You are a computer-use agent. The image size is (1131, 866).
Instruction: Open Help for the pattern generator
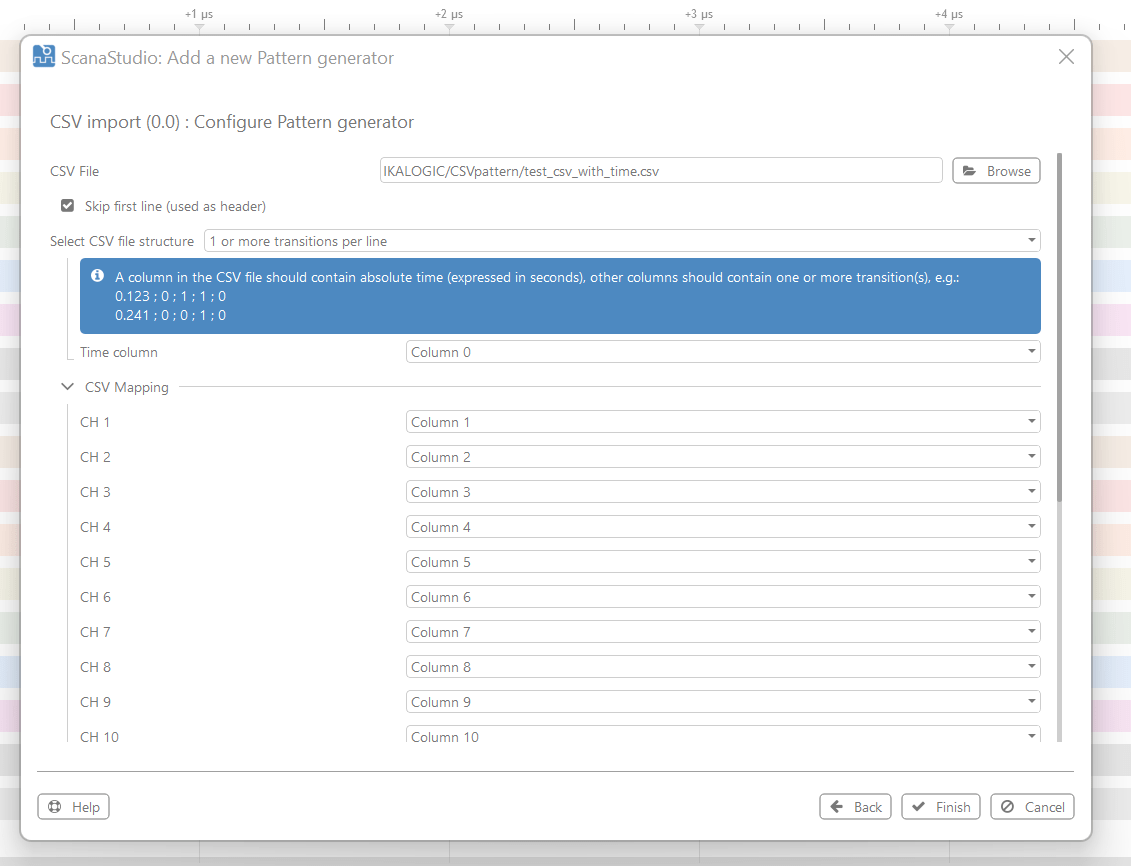tap(73, 807)
